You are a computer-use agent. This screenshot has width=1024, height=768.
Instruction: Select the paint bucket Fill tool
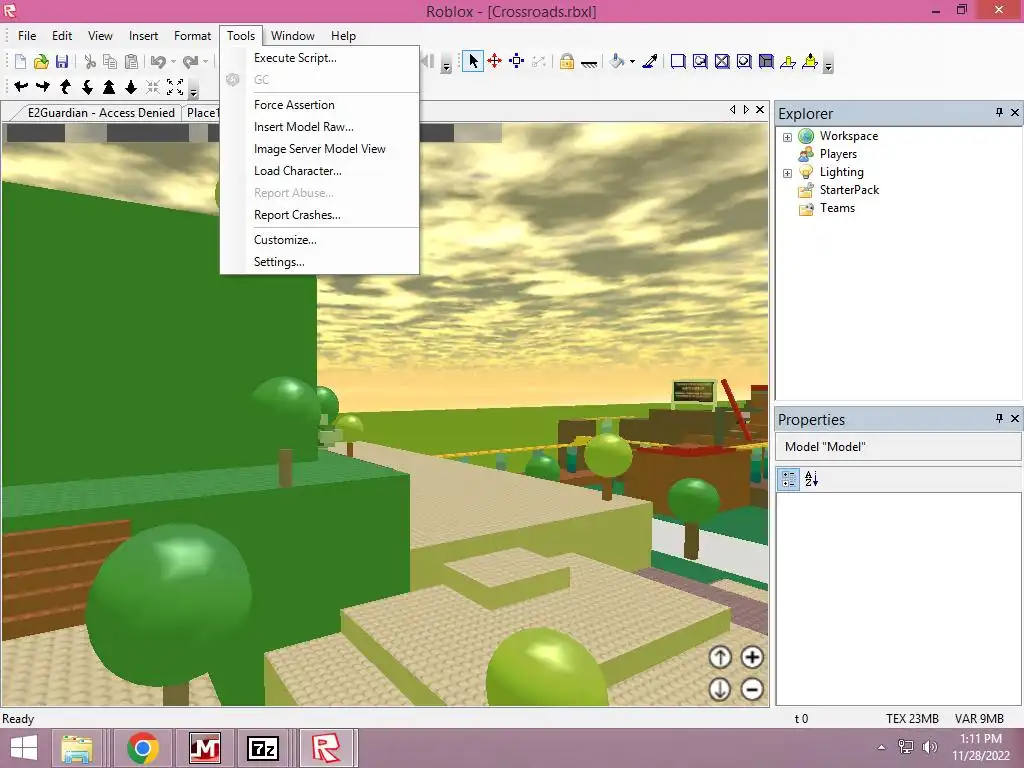click(x=617, y=61)
